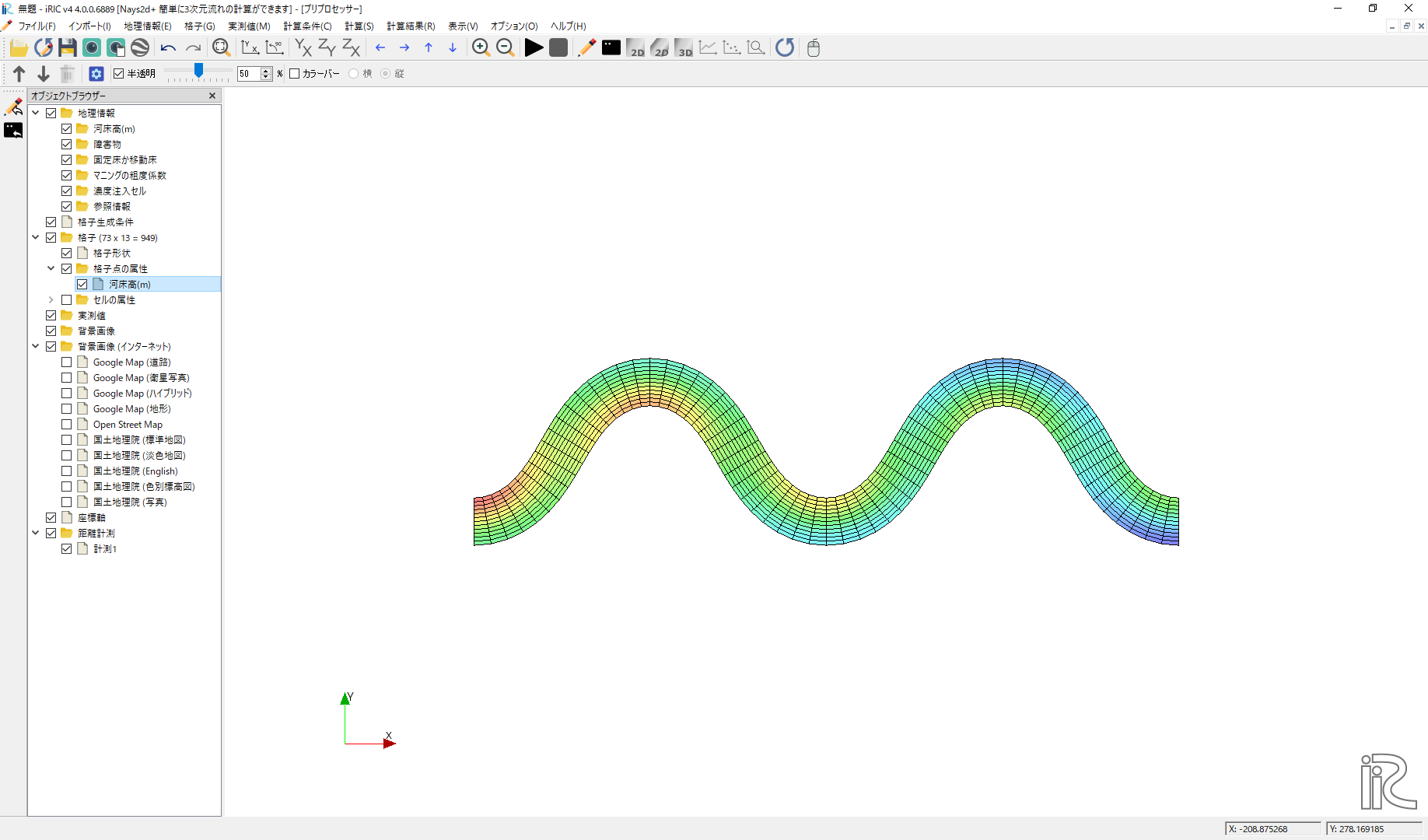Click the striped globe toolbar icon

[140, 48]
